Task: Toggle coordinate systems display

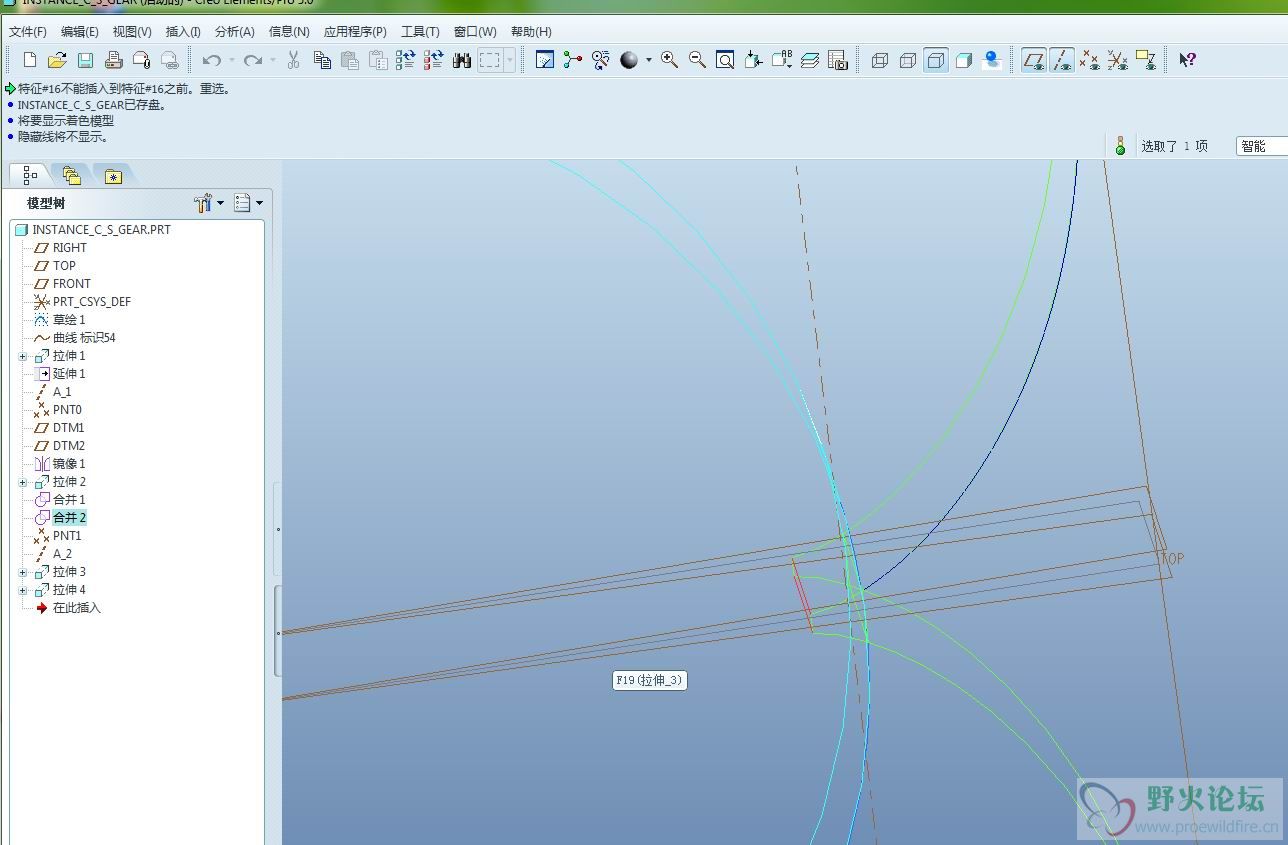Action: click(x=1118, y=60)
